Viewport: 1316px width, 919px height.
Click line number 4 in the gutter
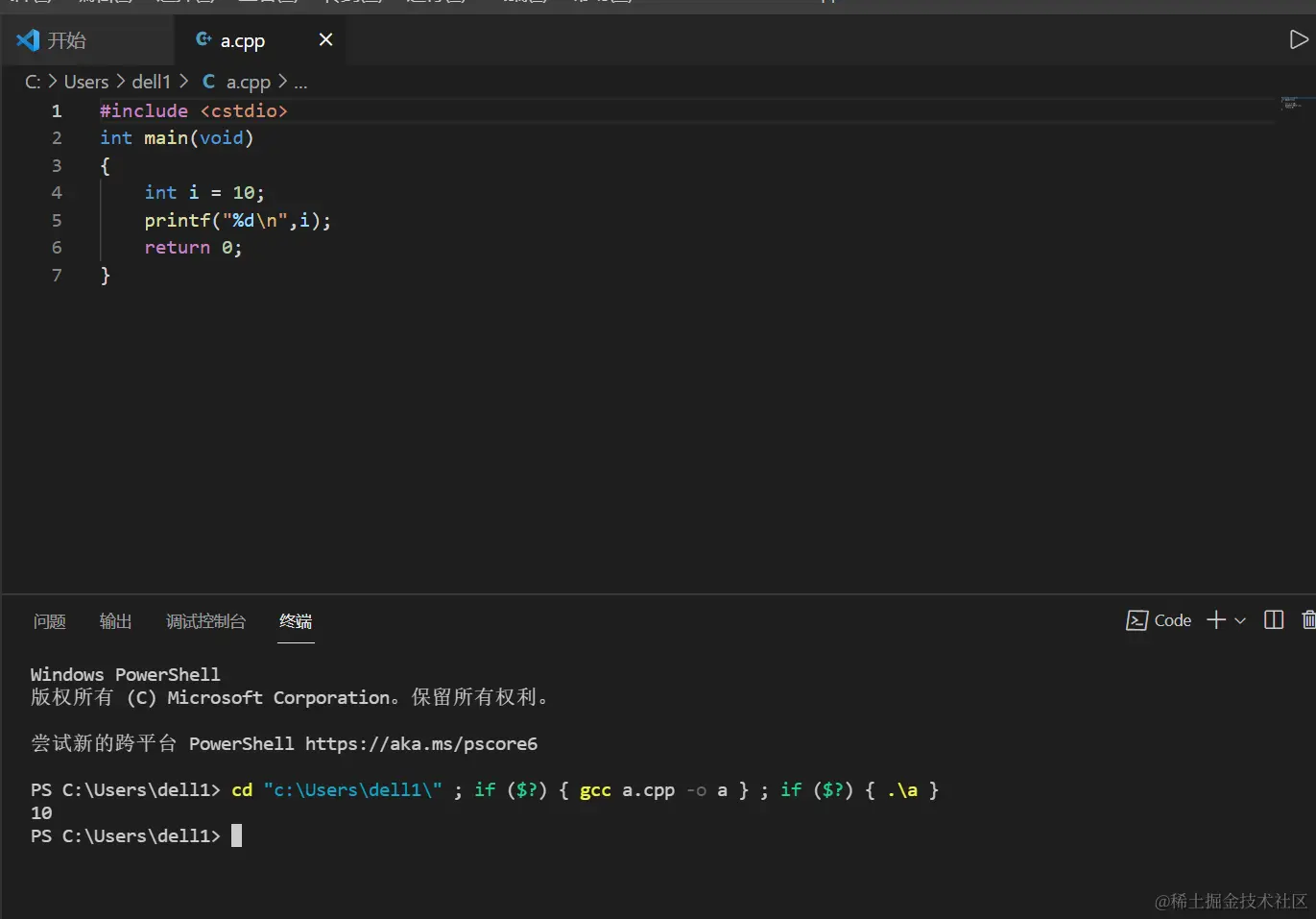point(57,193)
